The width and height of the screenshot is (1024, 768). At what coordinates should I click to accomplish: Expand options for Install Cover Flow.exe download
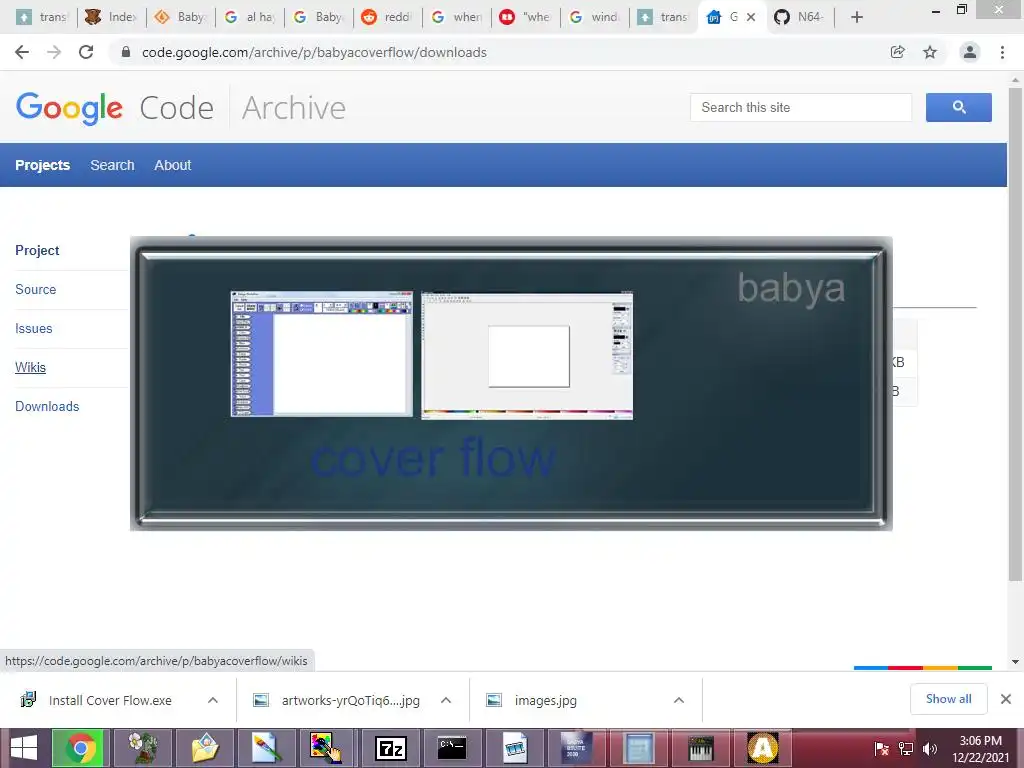[x=213, y=700]
